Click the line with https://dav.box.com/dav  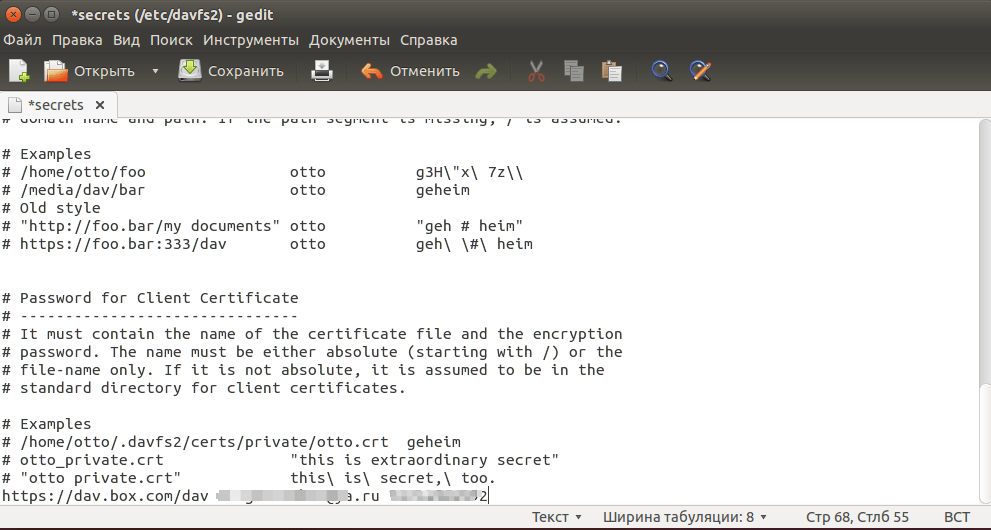(245, 496)
